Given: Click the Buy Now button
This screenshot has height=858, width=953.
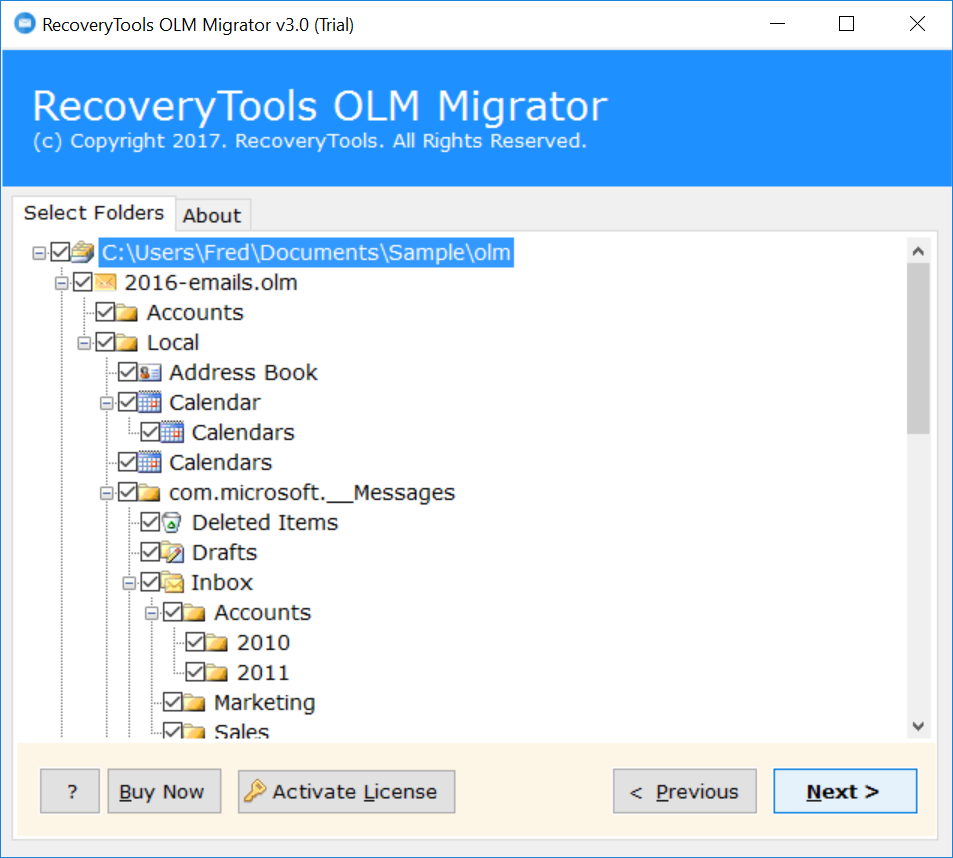Looking at the screenshot, I should (x=164, y=791).
